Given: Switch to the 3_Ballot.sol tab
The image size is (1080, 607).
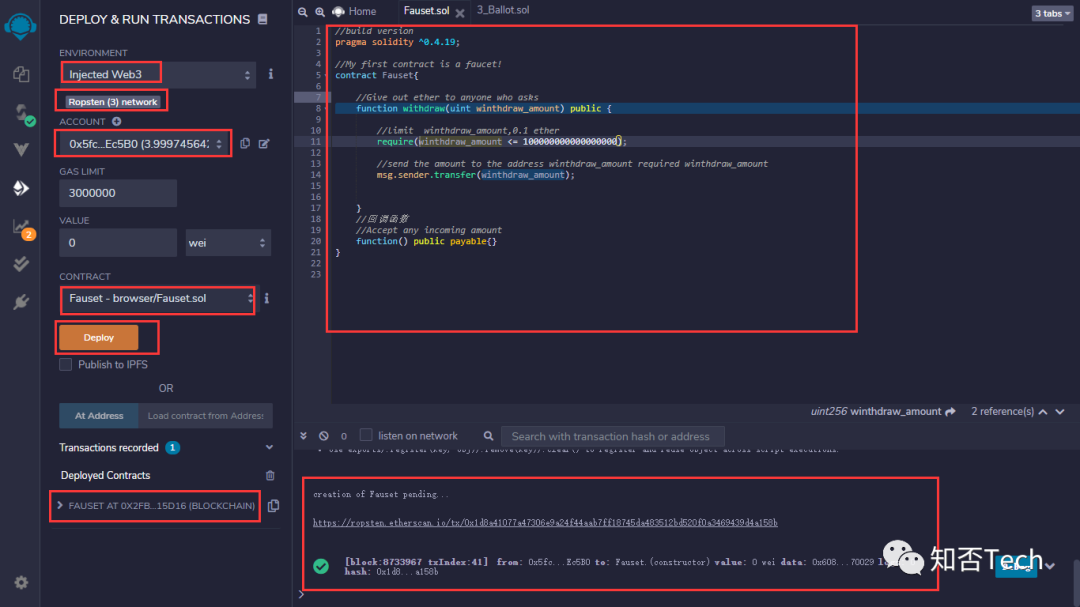Looking at the screenshot, I should coord(503,10).
